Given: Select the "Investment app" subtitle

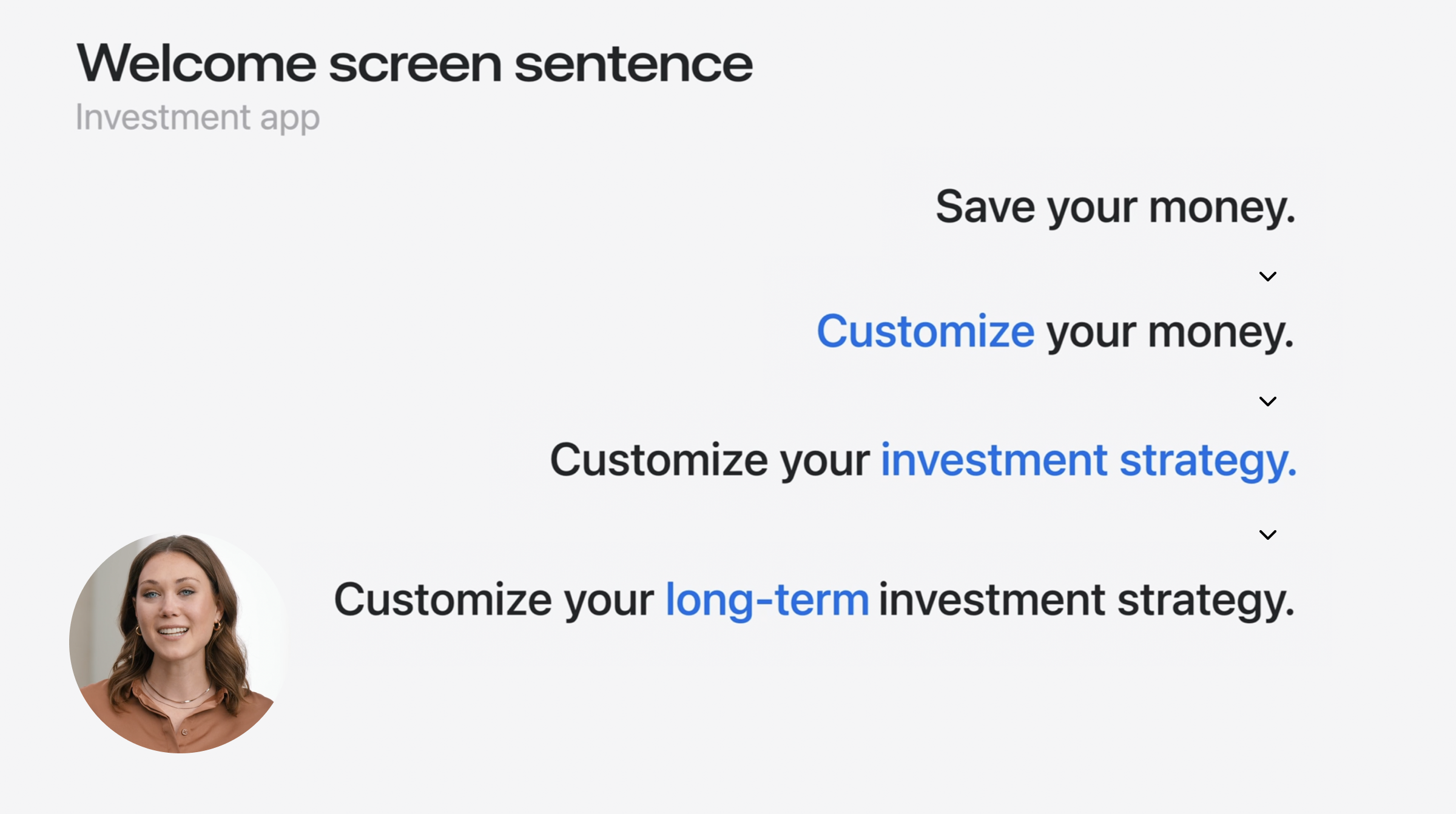Looking at the screenshot, I should tap(197, 117).
